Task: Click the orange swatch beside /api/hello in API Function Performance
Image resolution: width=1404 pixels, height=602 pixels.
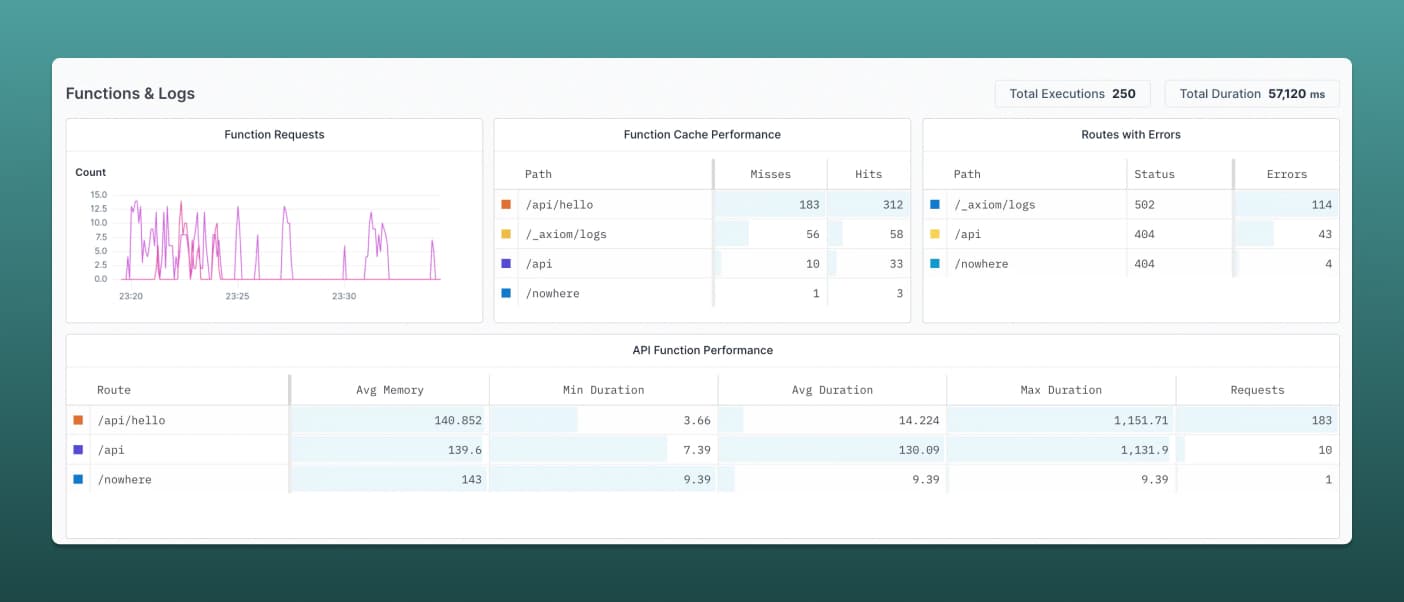Action: tap(78, 420)
